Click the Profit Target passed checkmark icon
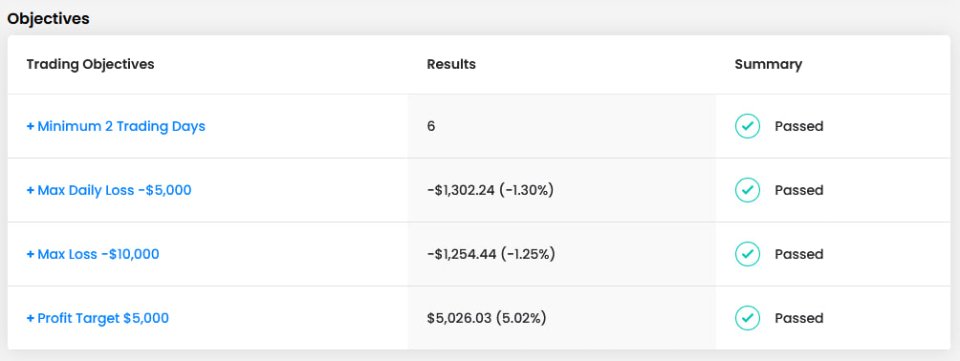Screen dimensions: 960x361 [747, 318]
